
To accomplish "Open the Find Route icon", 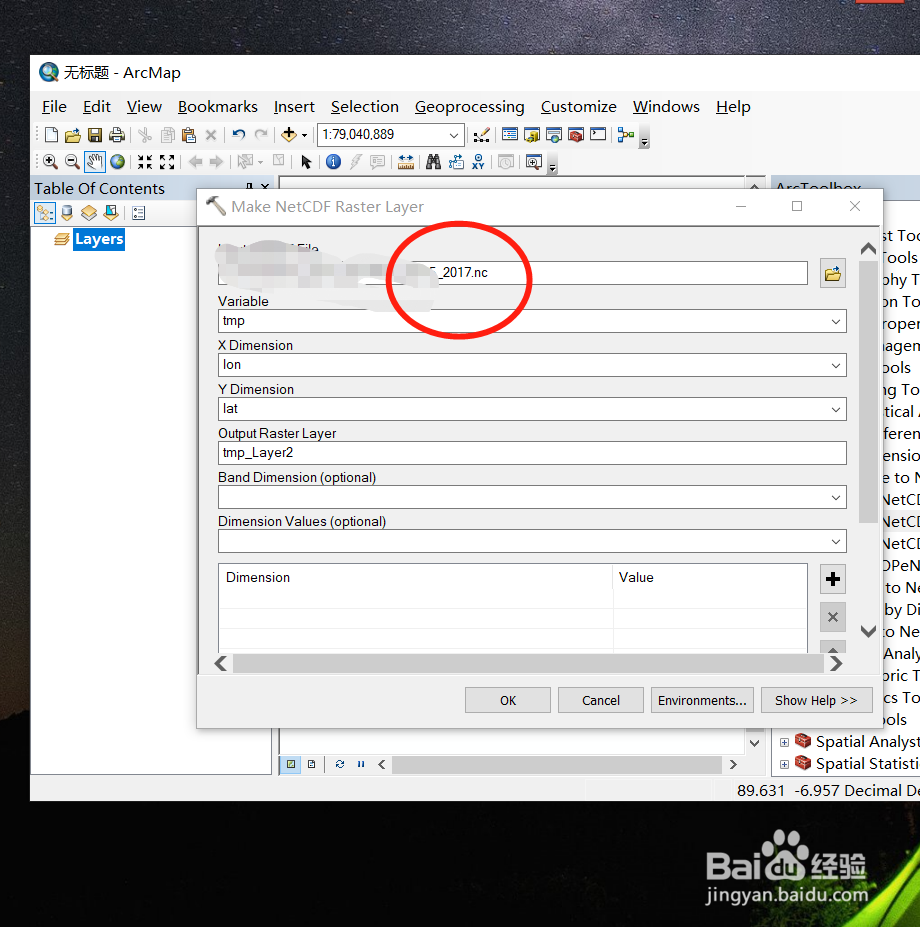I will tap(456, 161).
